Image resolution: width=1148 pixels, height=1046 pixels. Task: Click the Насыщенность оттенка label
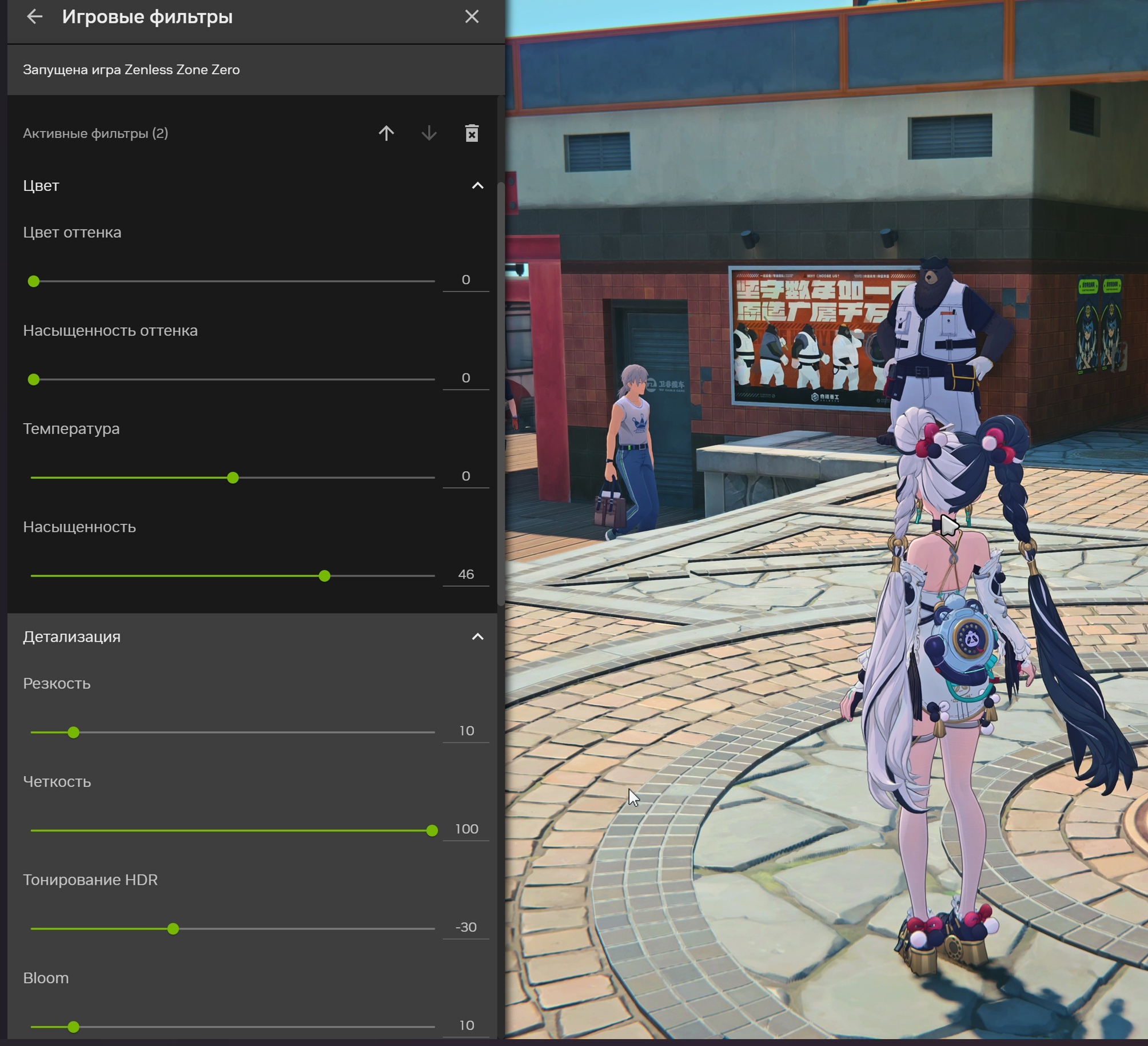110,331
